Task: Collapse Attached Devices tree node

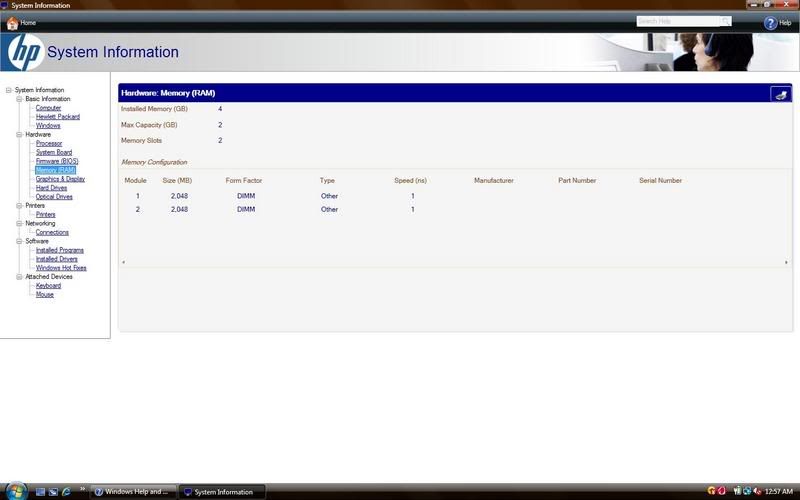Action: (19, 277)
